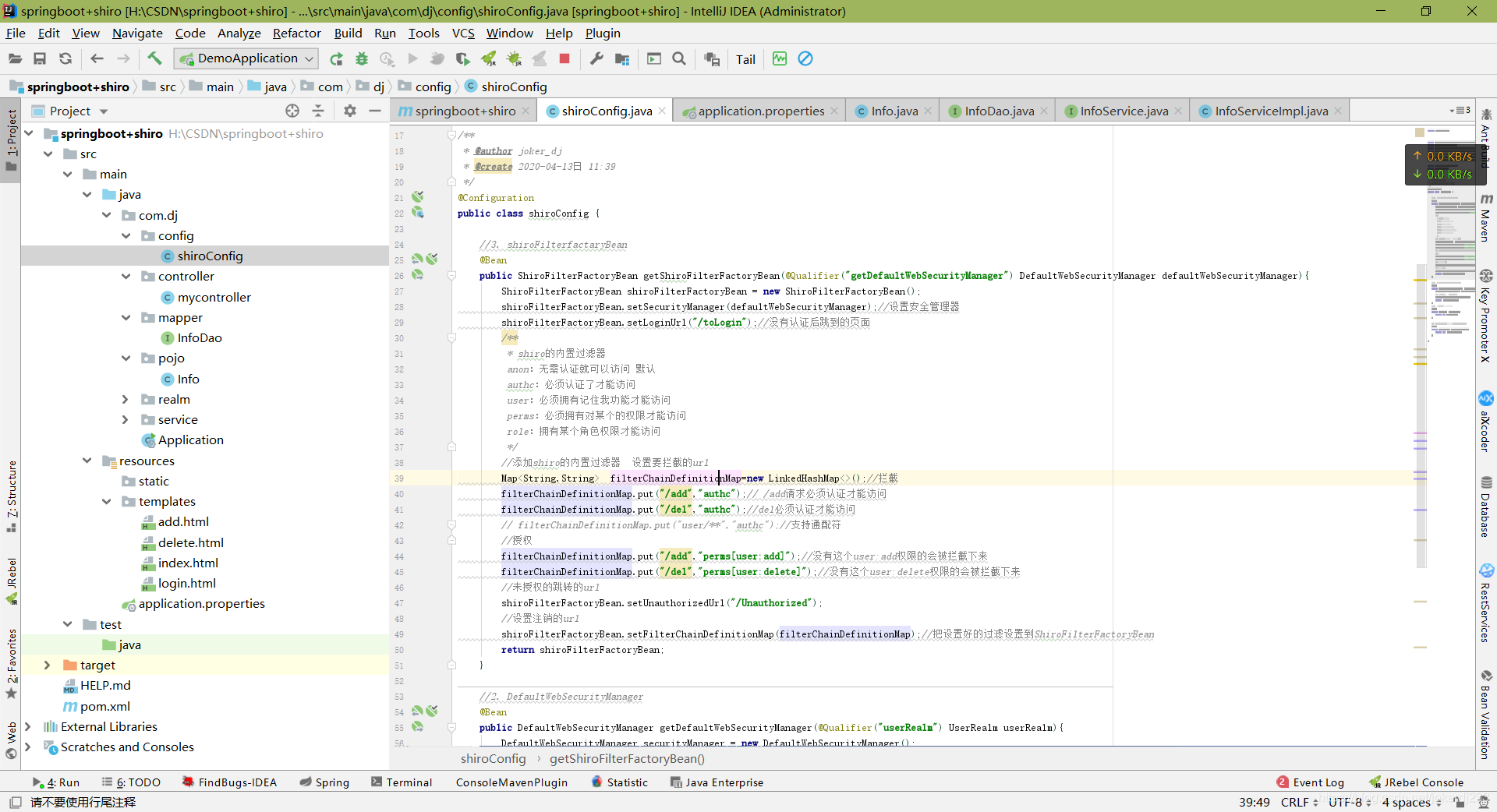The image size is (1497, 812).
Task: Open Settings with the wrench icon
Action: (596, 58)
